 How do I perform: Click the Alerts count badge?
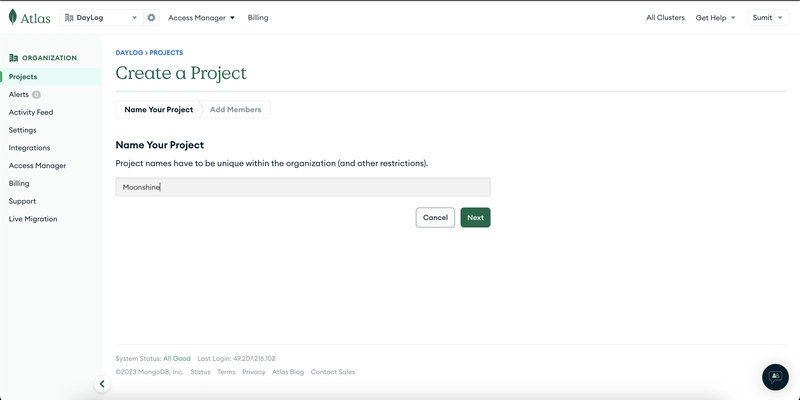[x=36, y=94]
